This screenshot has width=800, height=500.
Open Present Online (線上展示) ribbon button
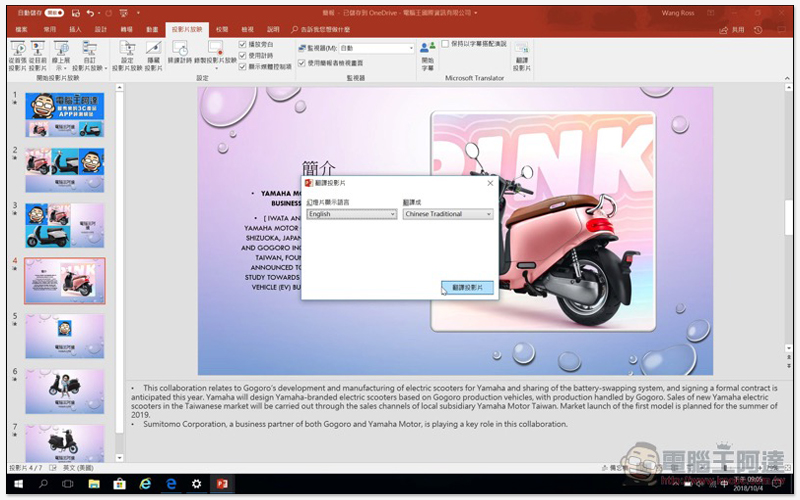click(x=61, y=56)
